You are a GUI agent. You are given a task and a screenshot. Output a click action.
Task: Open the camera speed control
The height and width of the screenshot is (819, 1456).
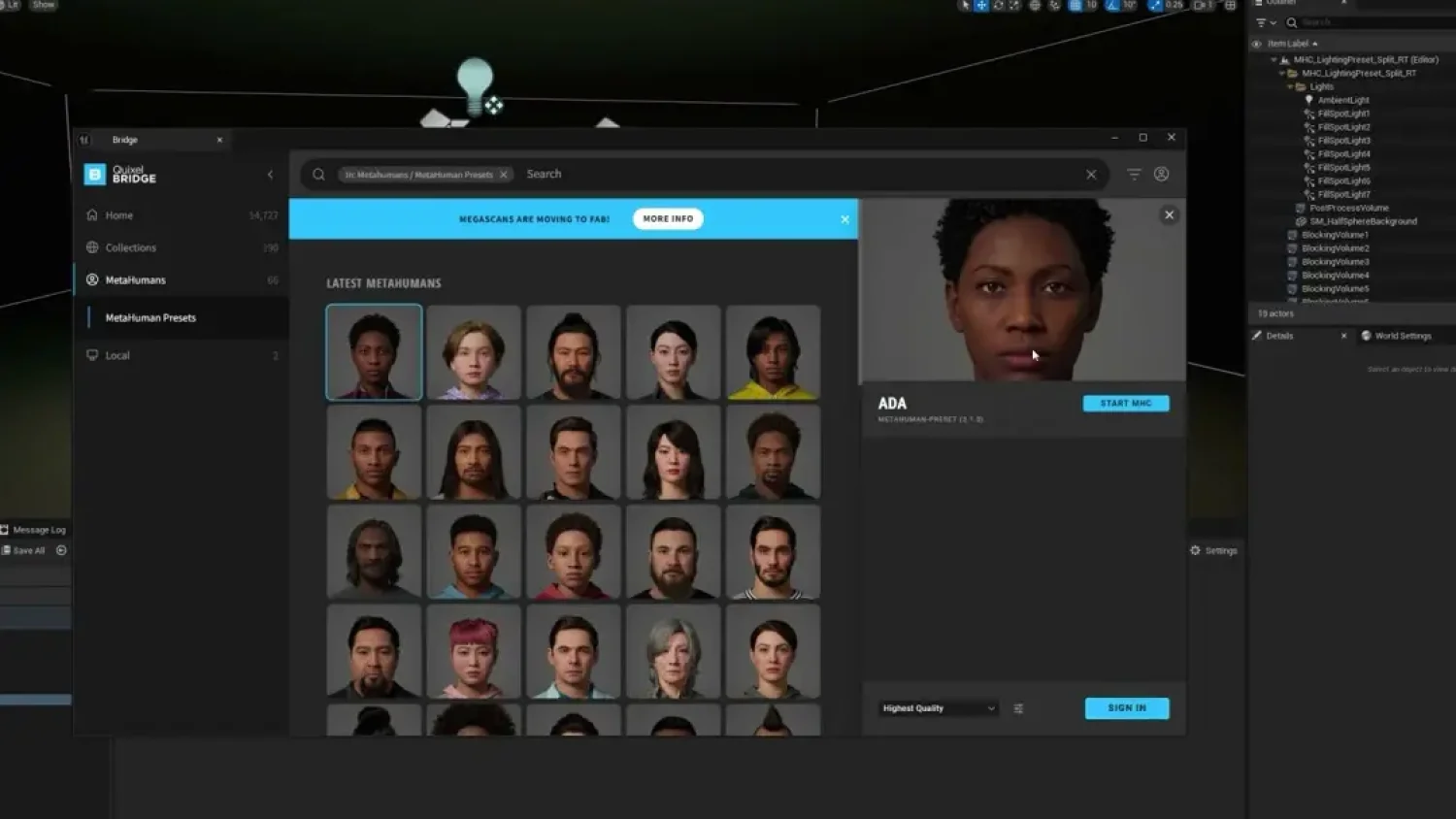click(x=1204, y=5)
